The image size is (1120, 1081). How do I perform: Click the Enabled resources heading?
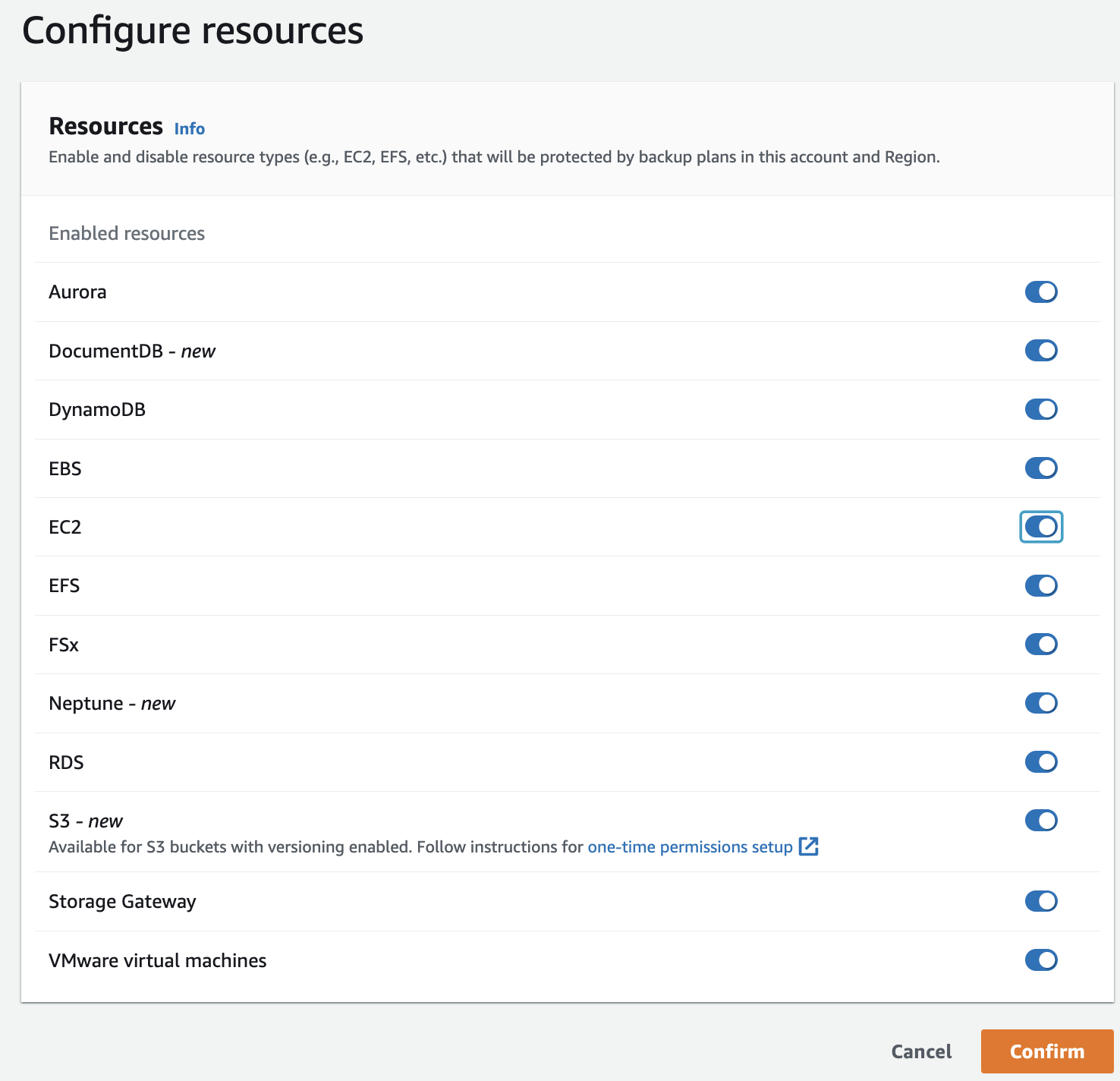click(x=127, y=233)
